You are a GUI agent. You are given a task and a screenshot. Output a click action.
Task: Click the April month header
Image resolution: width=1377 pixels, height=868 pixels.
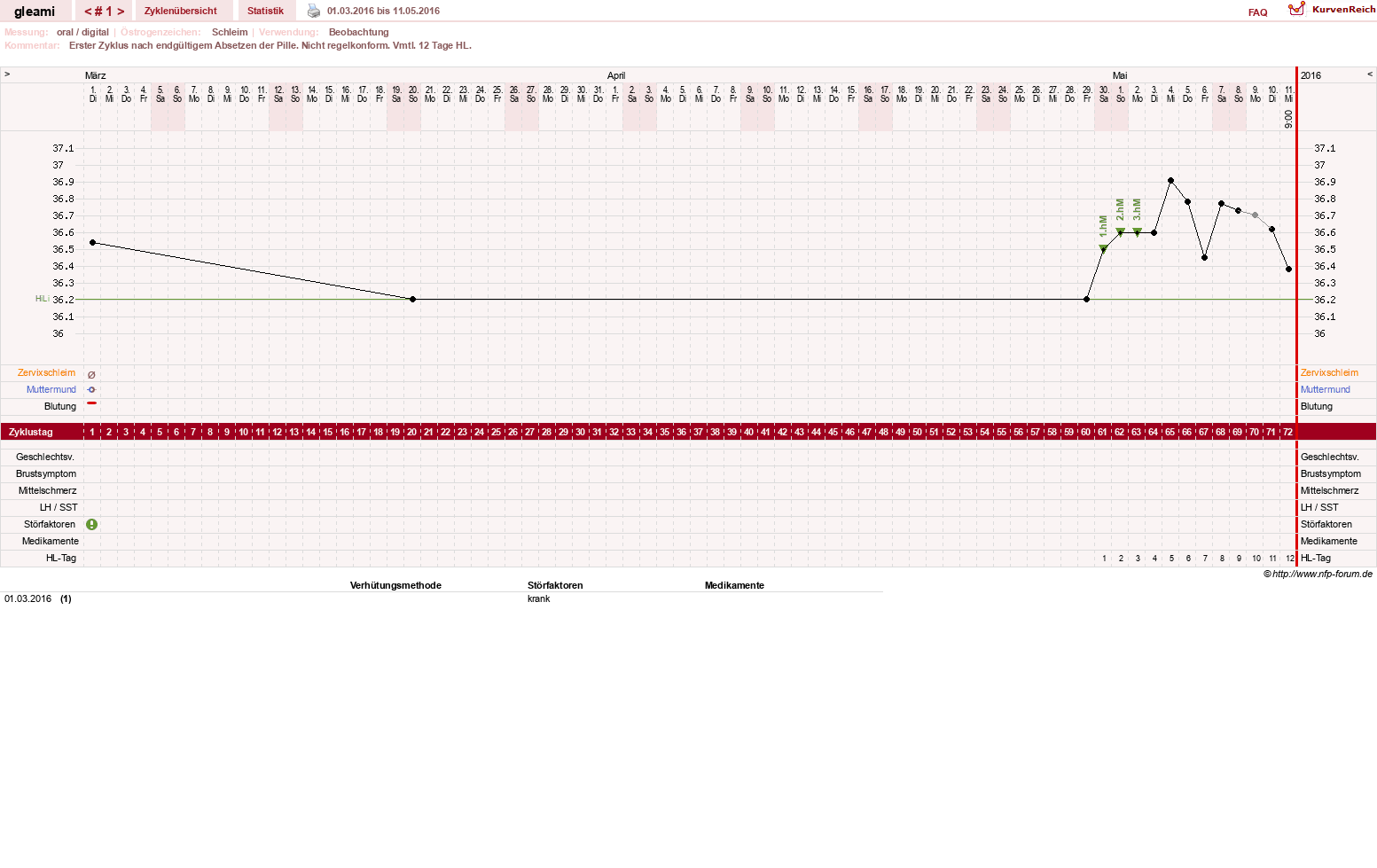click(x=616, y=75)
